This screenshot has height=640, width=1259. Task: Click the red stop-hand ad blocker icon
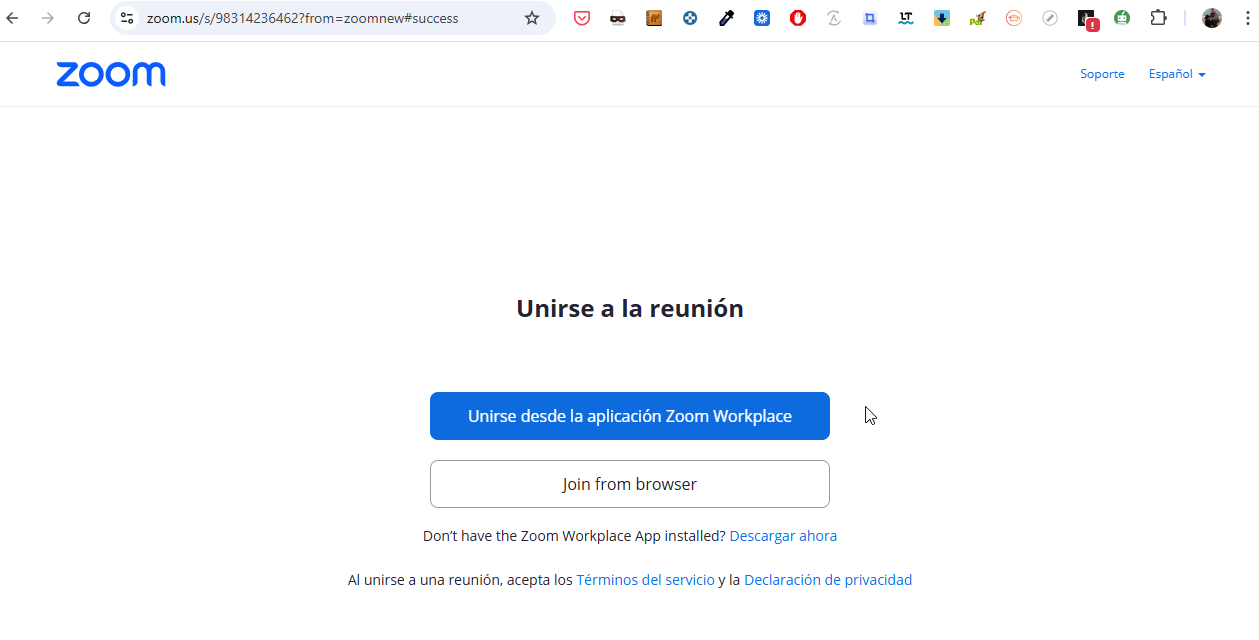point(798,18)
